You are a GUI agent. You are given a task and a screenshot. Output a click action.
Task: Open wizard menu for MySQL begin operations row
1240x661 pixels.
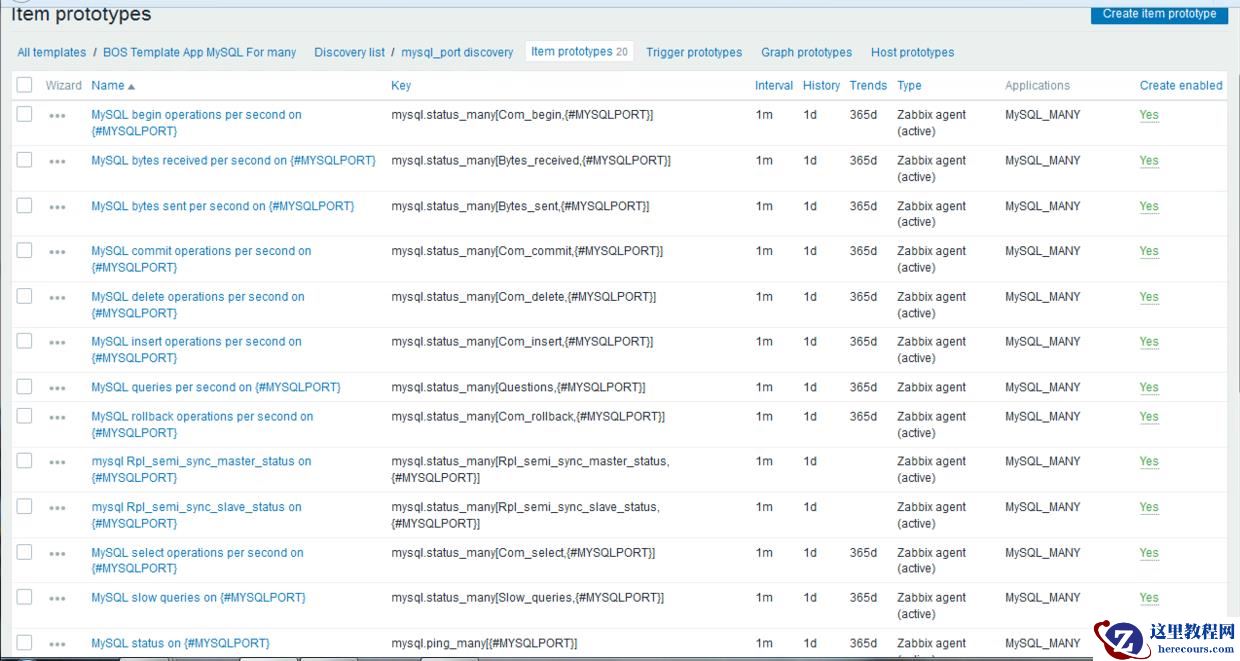point(57,116)
